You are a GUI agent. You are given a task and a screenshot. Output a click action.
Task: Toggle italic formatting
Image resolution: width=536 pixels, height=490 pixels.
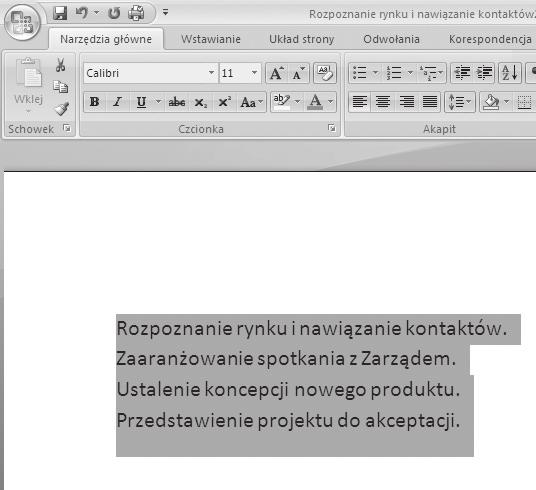click(x=117, y=102)
